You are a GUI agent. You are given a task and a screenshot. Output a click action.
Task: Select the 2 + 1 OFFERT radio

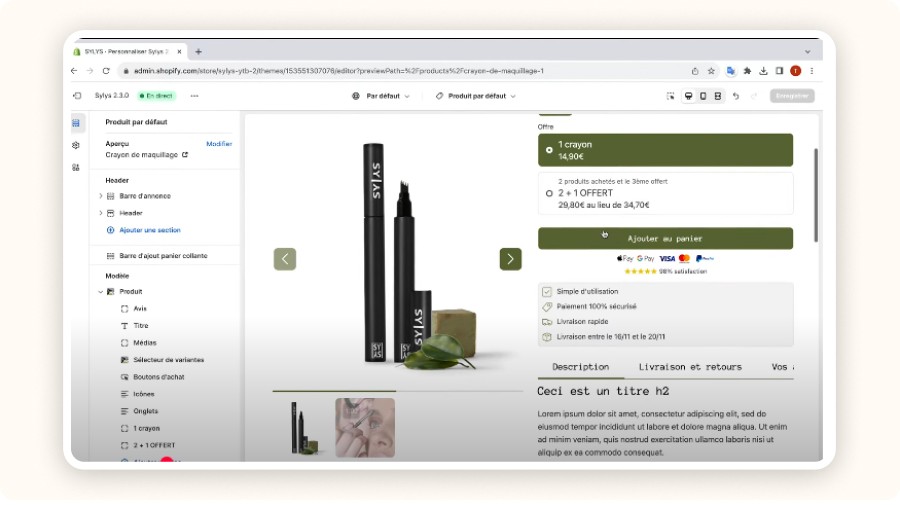tap(549, 193)
